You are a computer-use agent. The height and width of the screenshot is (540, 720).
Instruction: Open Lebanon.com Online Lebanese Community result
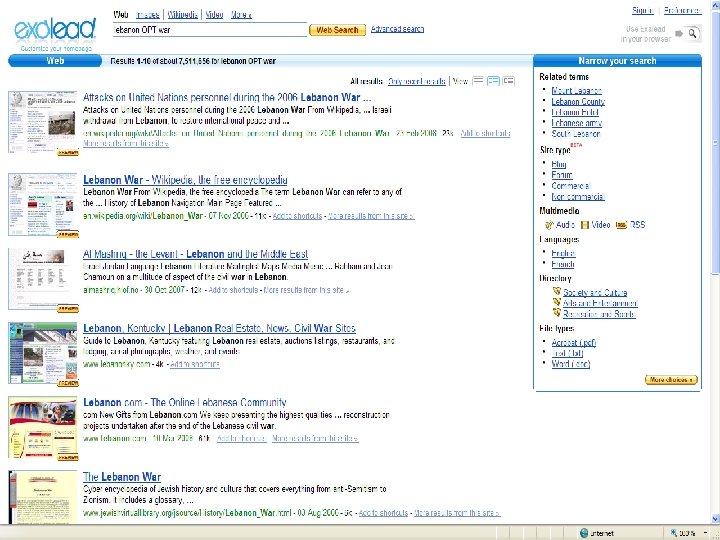[185, 402]
